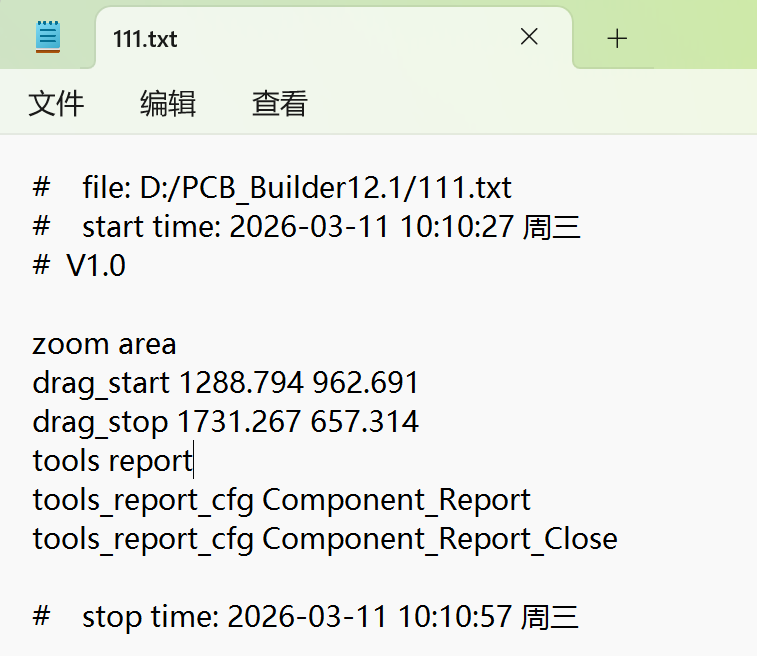Place cursor in the 'tools report' line

pyautogui.click(x=112, y=461)
